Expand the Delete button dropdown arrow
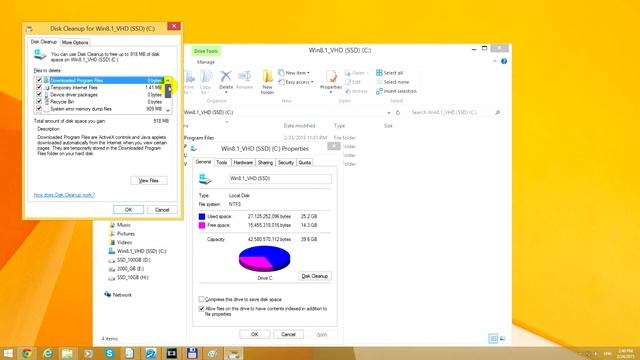640x360 pixels. click(226, 92)
